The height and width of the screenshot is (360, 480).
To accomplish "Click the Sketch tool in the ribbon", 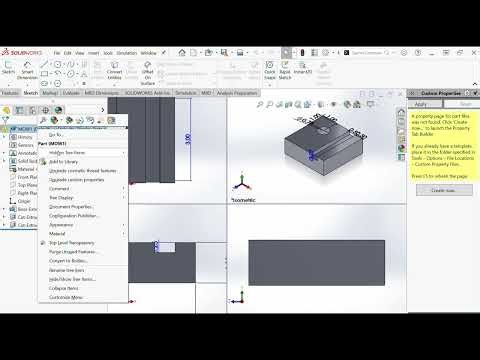I will pos(8,67).
